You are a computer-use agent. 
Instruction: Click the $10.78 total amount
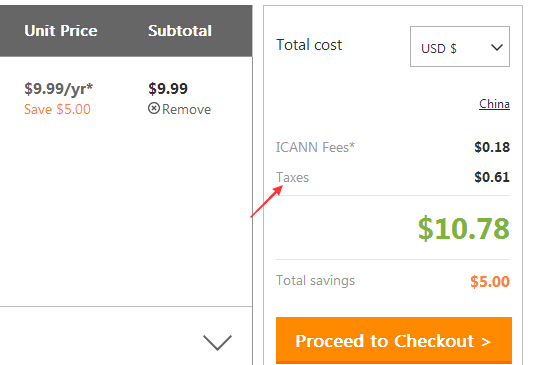coord(463,229)
